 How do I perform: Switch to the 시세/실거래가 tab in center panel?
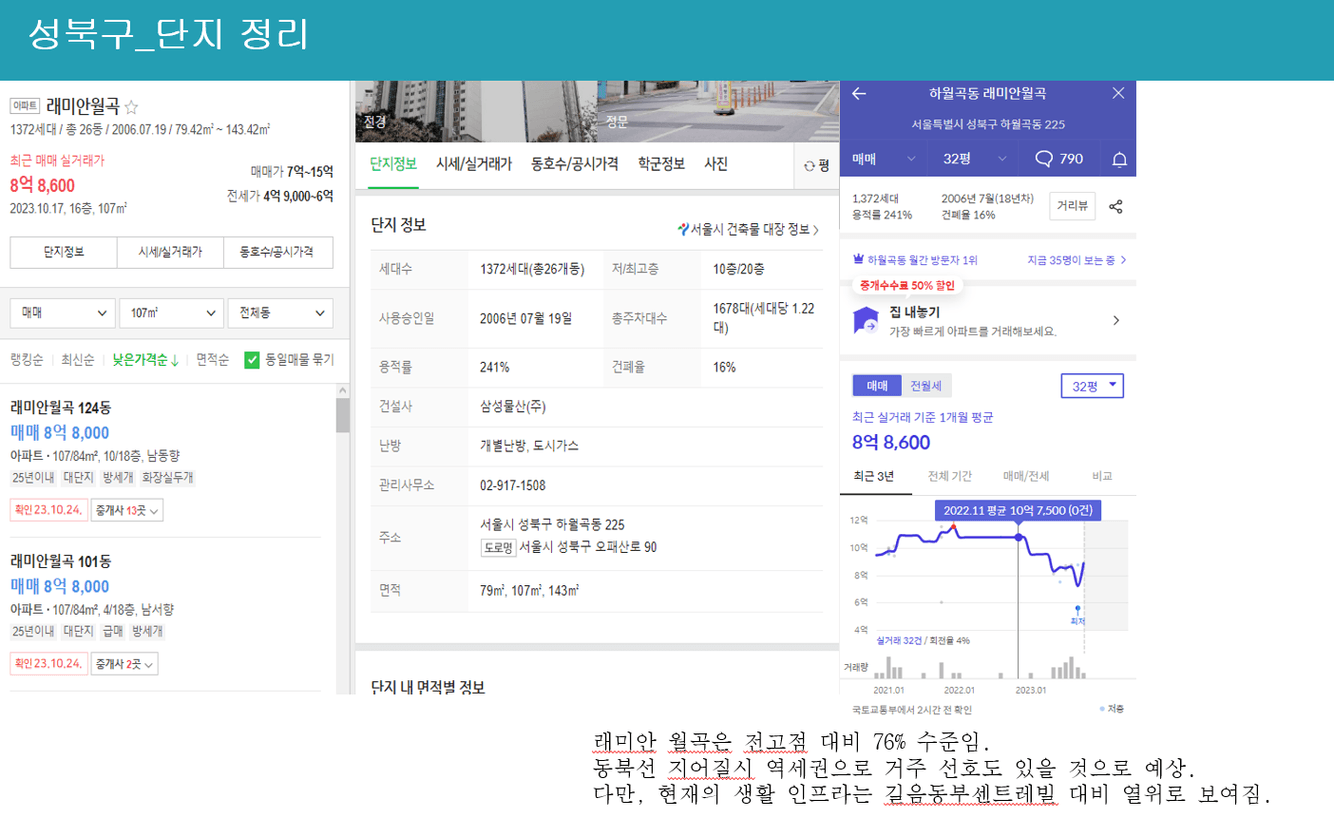[x=474, y=164]
